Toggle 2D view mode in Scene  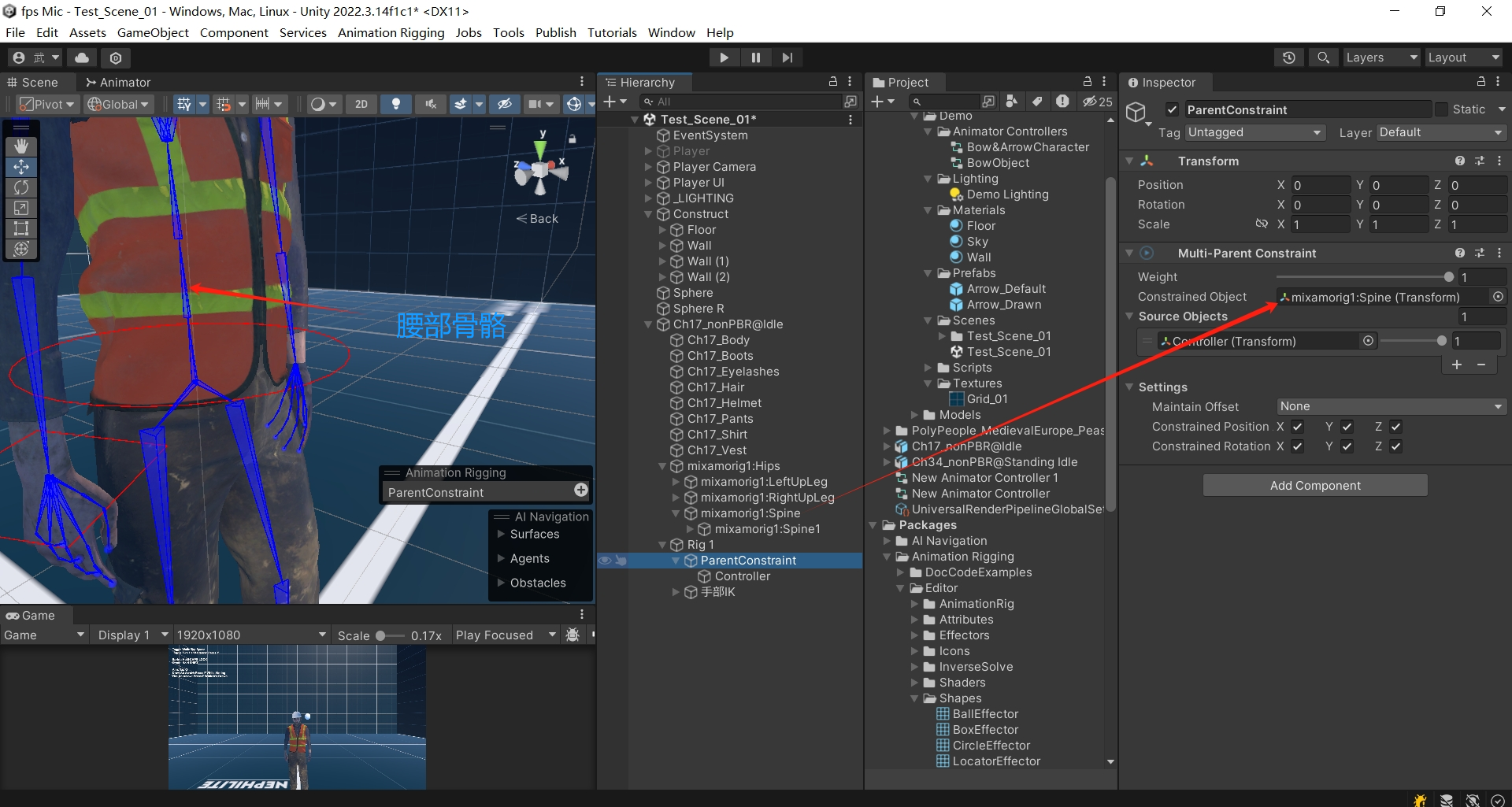click(361, 104)
